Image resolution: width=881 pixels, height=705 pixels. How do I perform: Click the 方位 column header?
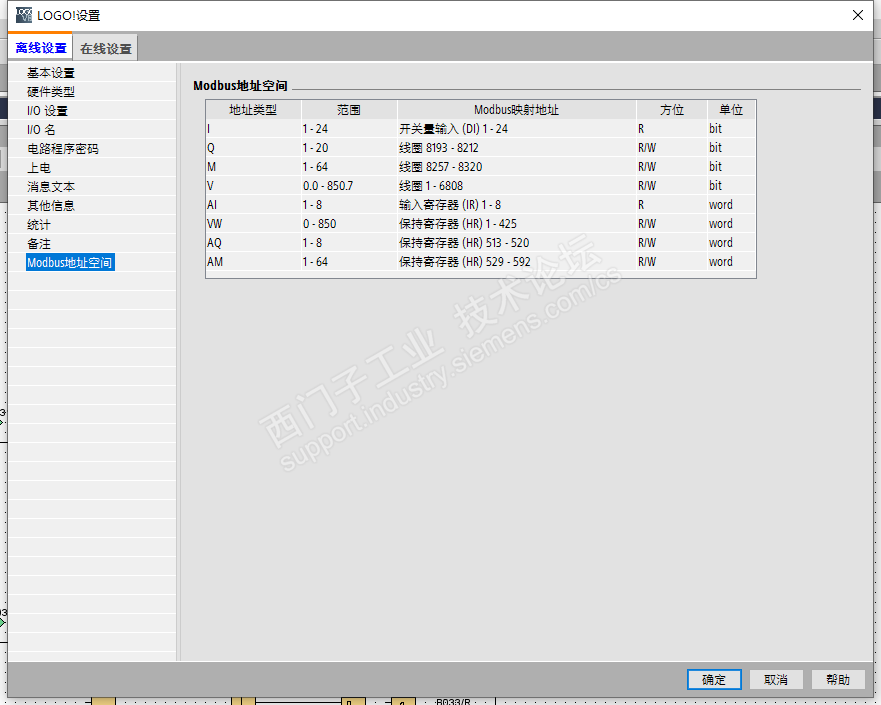671,110
